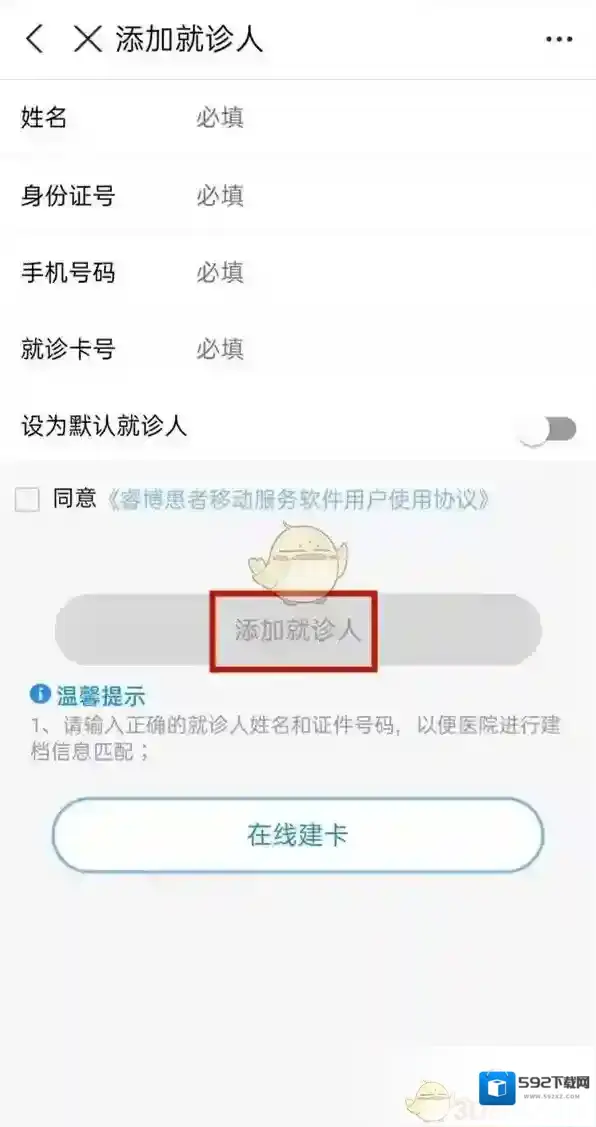Click the 姓名 field label
The image size is (596, 1127).
click(44, 117)
